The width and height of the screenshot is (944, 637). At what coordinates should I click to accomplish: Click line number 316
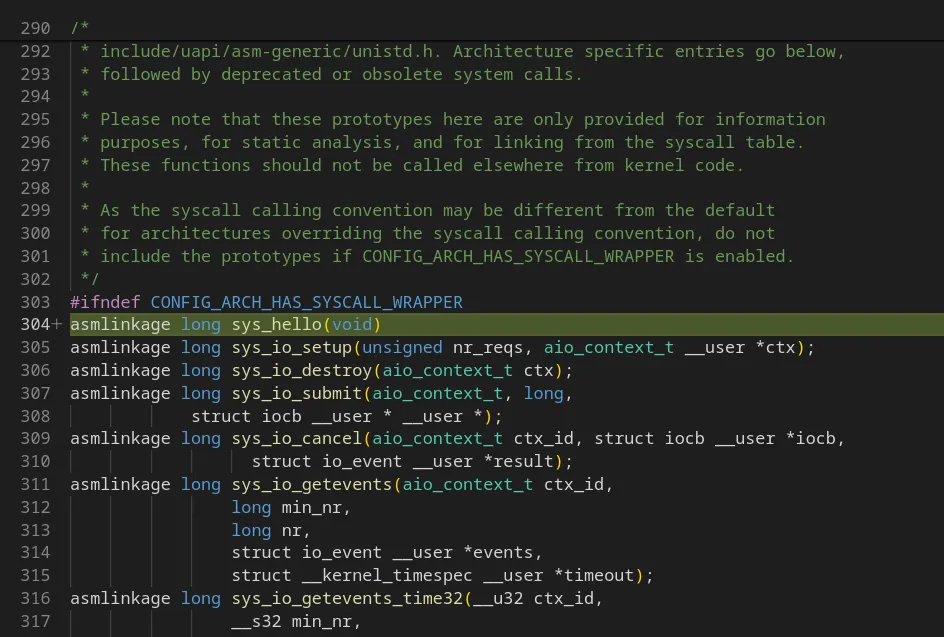[36, 598]
